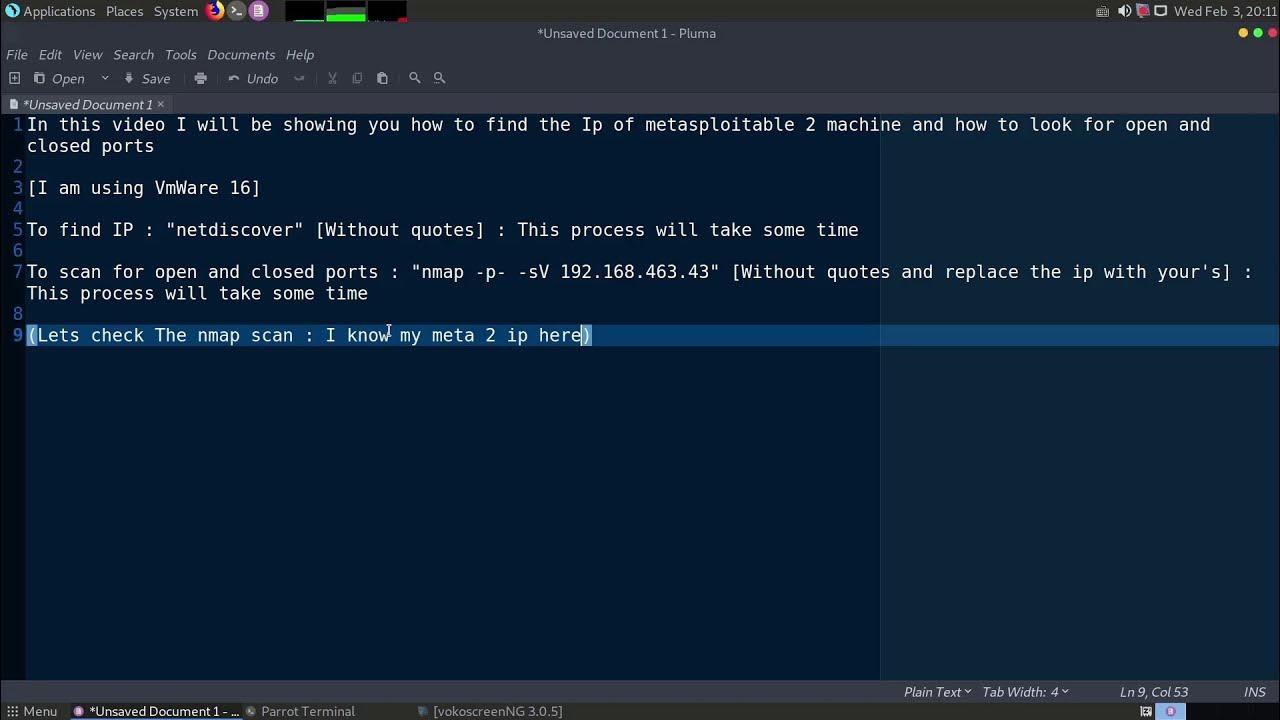The image size is (1280, 720).
Task: Maximize the Pluma window with green button
Action: 1258,33
